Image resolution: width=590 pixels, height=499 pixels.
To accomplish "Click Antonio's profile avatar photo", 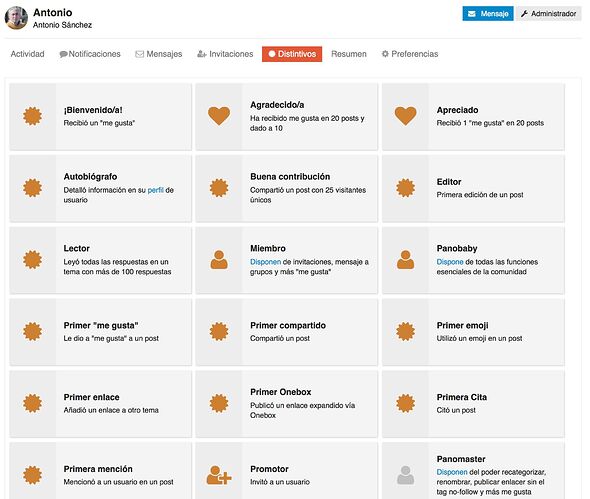I will tap(16, 18).
